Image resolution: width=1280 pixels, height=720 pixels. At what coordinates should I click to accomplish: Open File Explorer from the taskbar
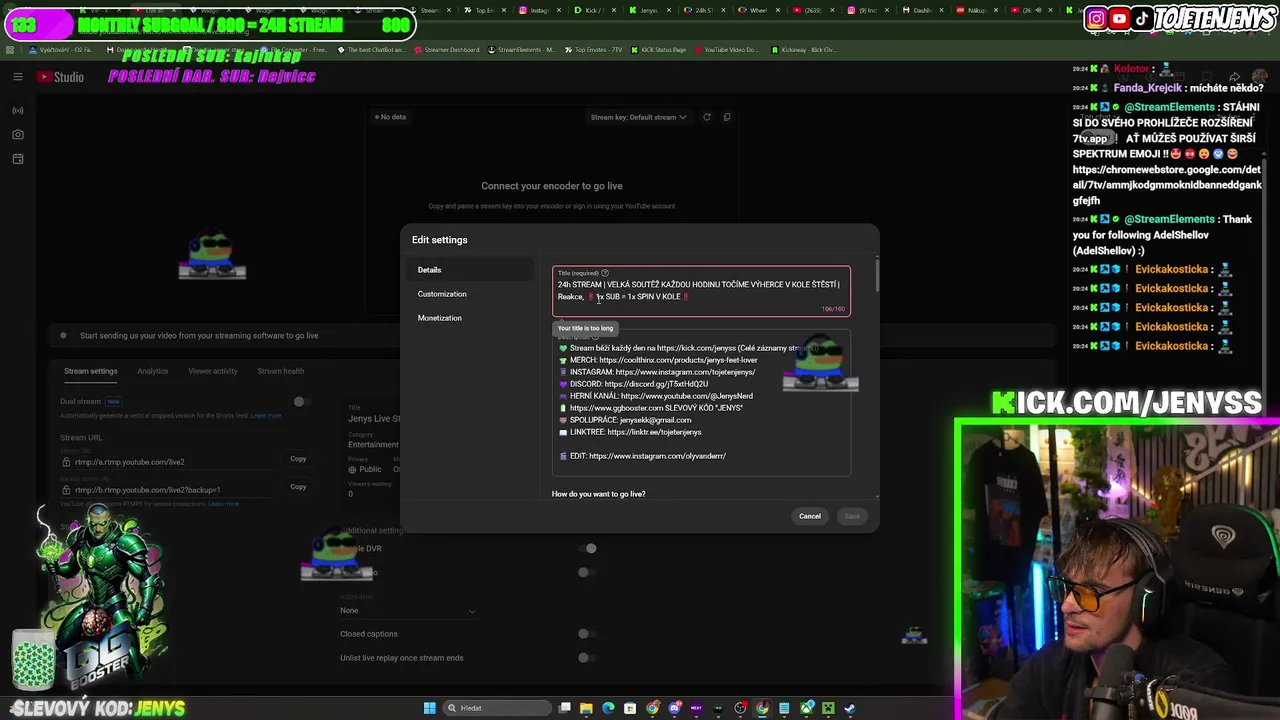tap(587, 708)
